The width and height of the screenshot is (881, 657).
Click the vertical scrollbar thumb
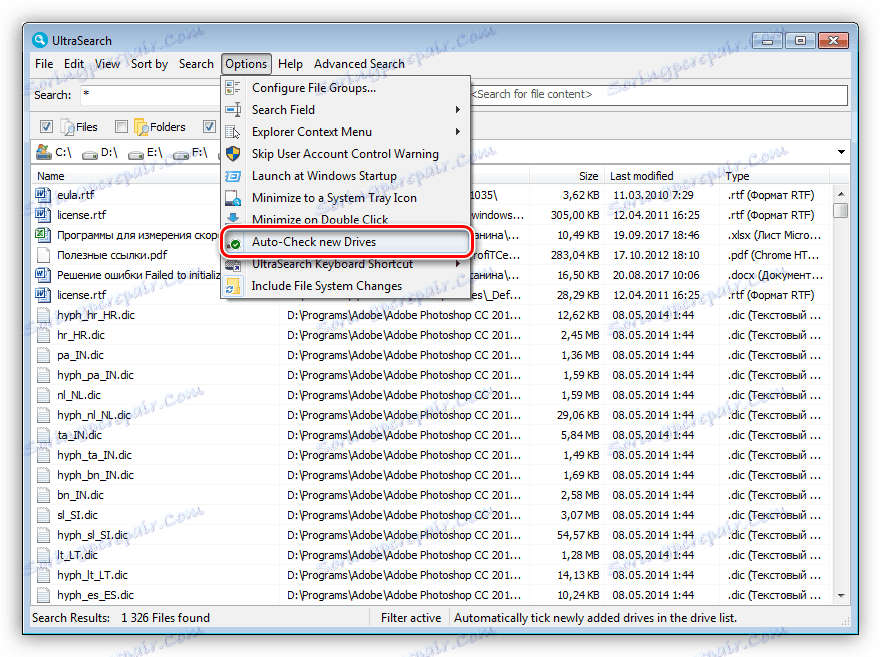[x=841, y=211]
